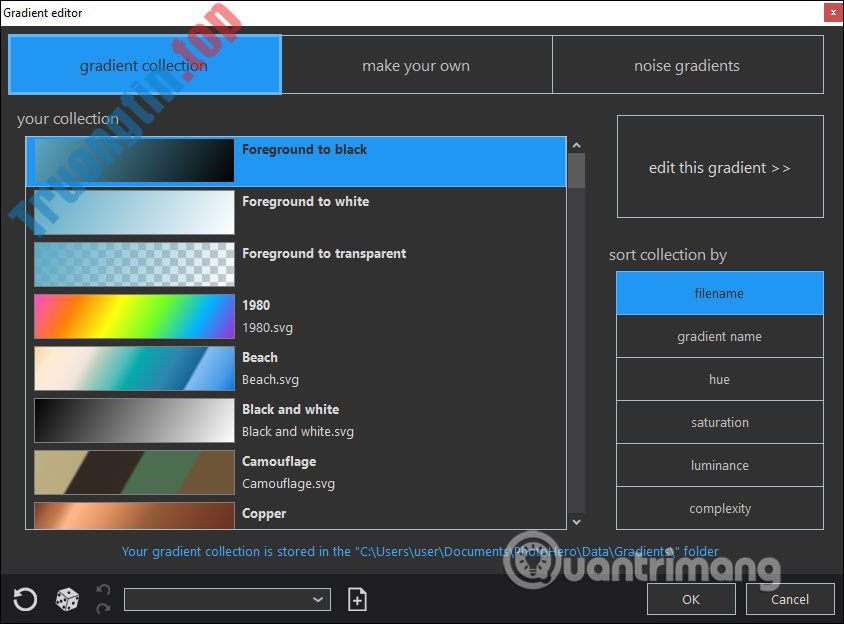The image size is (844, 624).
Task: Enable sorting by saturation
Action: click(x=719, y=421)
